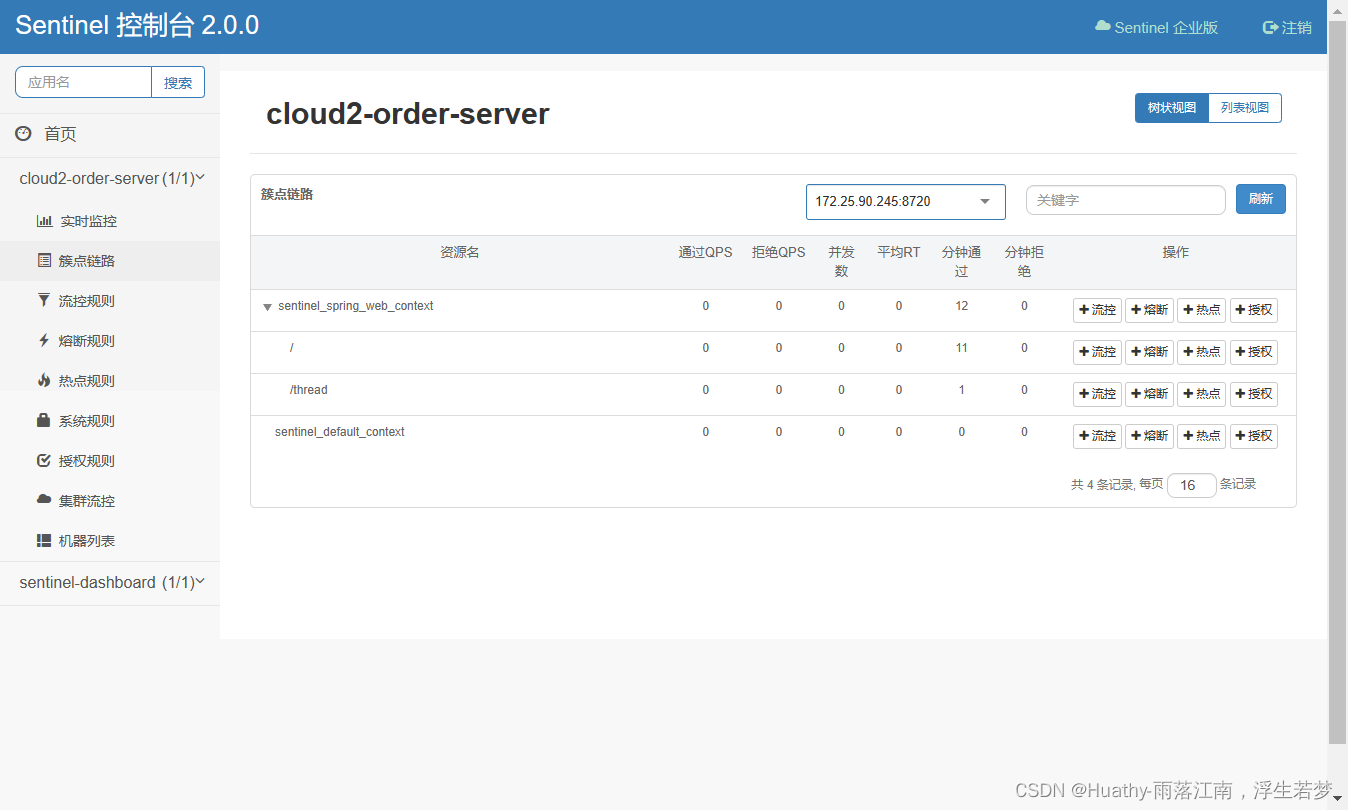The height and width of the screenshot is (810, 1348).
Task: Select the sentinel_default_context resource name
Action: [340, 432]
